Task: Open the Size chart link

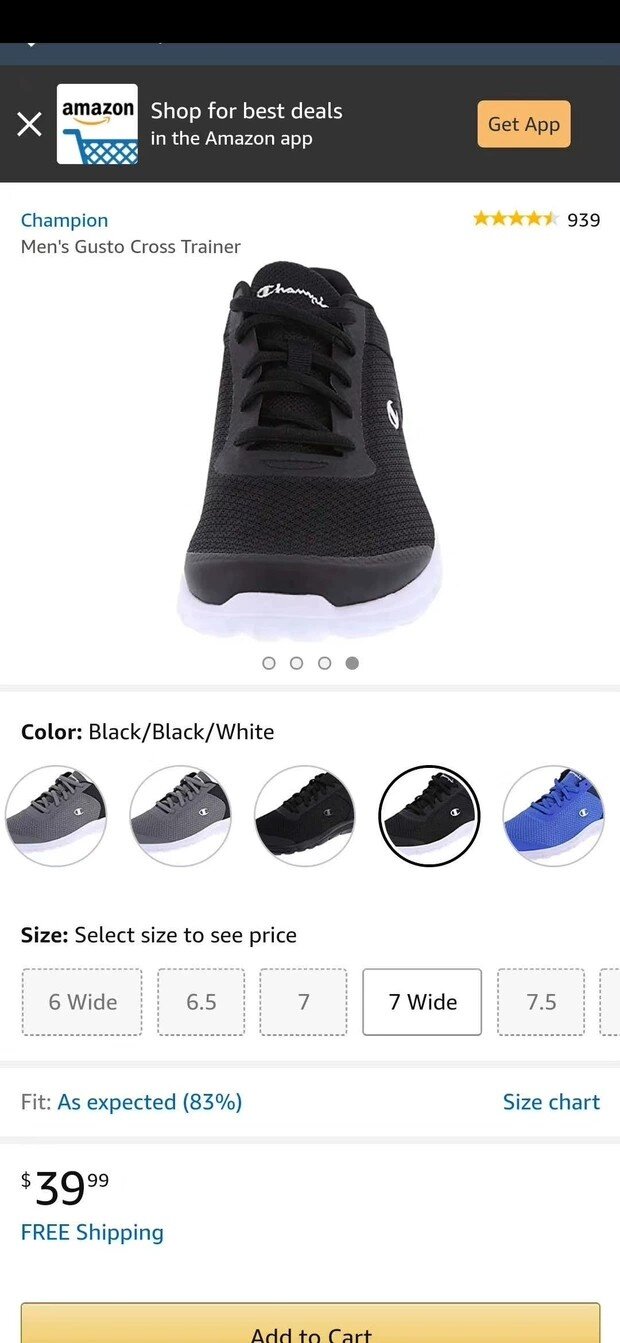Action: (x=551, y=1102)
